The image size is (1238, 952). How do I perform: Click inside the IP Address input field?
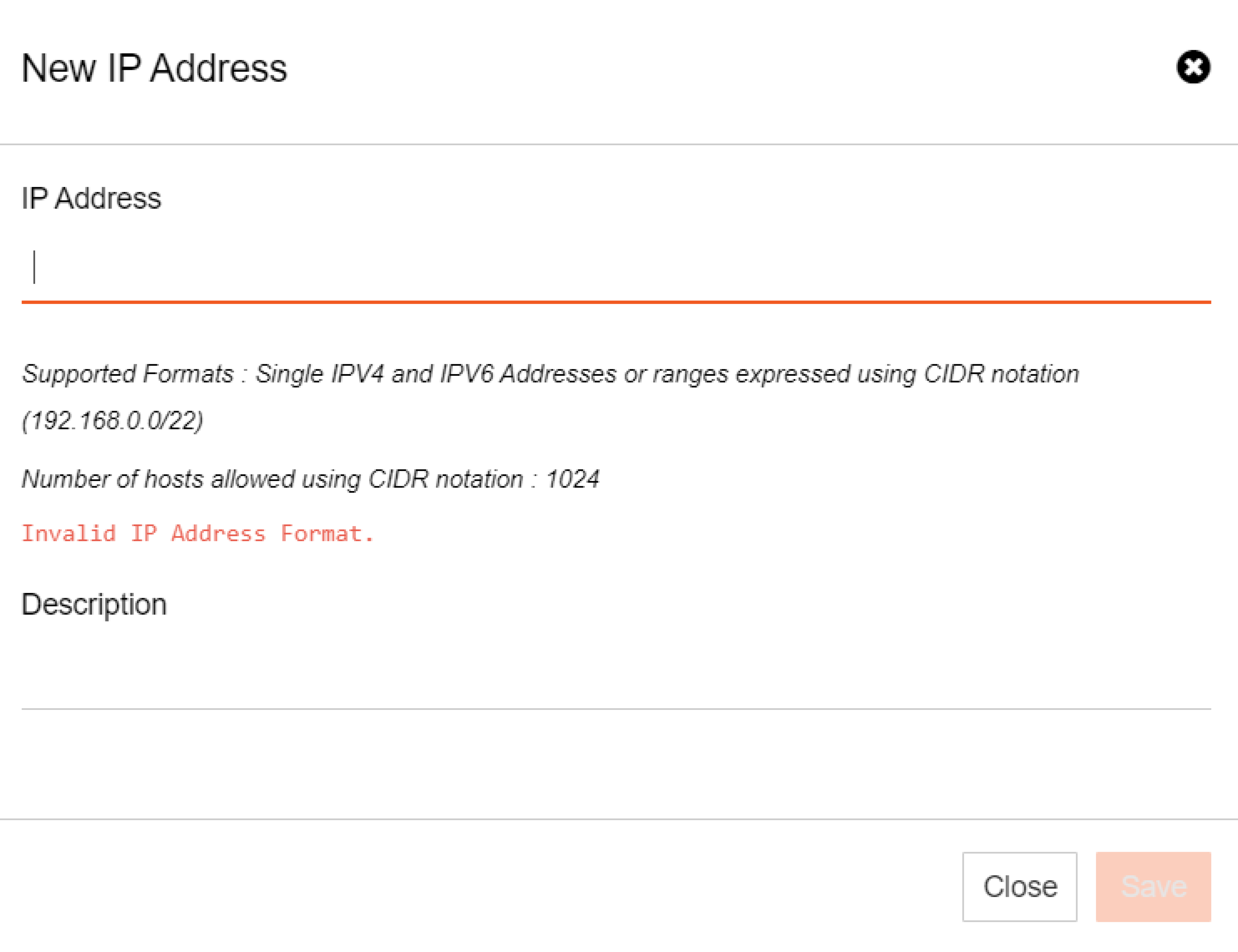tap(617, 267)
